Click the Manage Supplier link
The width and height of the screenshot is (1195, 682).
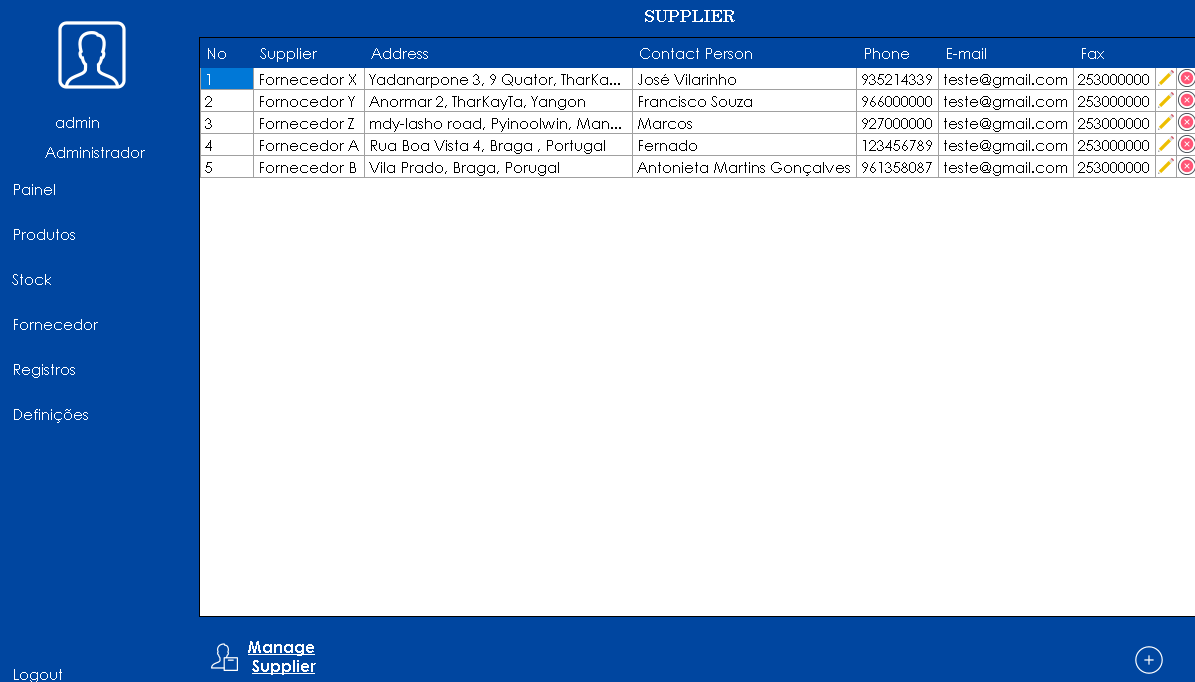pyautogui.click(x=282, y=657)
